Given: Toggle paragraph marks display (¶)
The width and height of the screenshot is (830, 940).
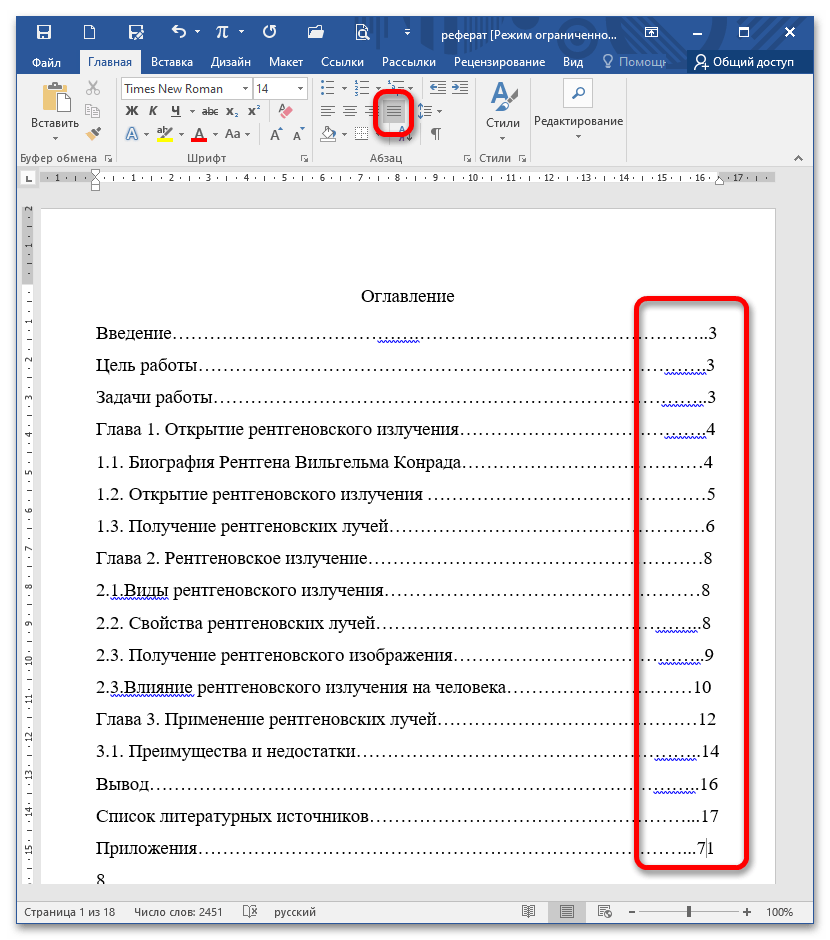Looking at the screenshot, I should pos(435,134).
